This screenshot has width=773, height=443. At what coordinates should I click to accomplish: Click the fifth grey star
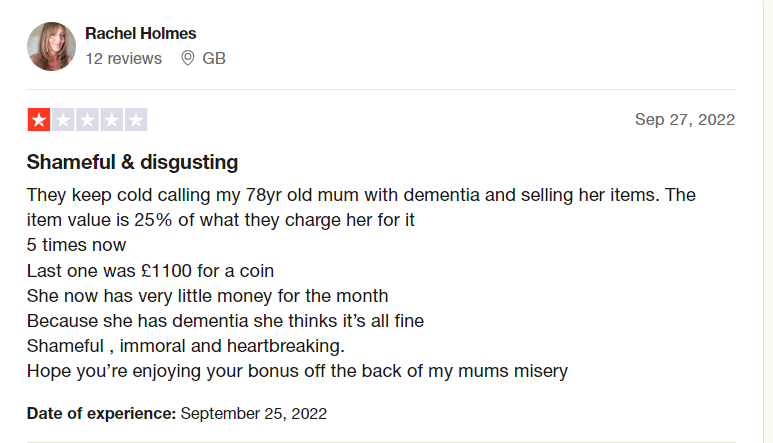[x=136, y=120]
